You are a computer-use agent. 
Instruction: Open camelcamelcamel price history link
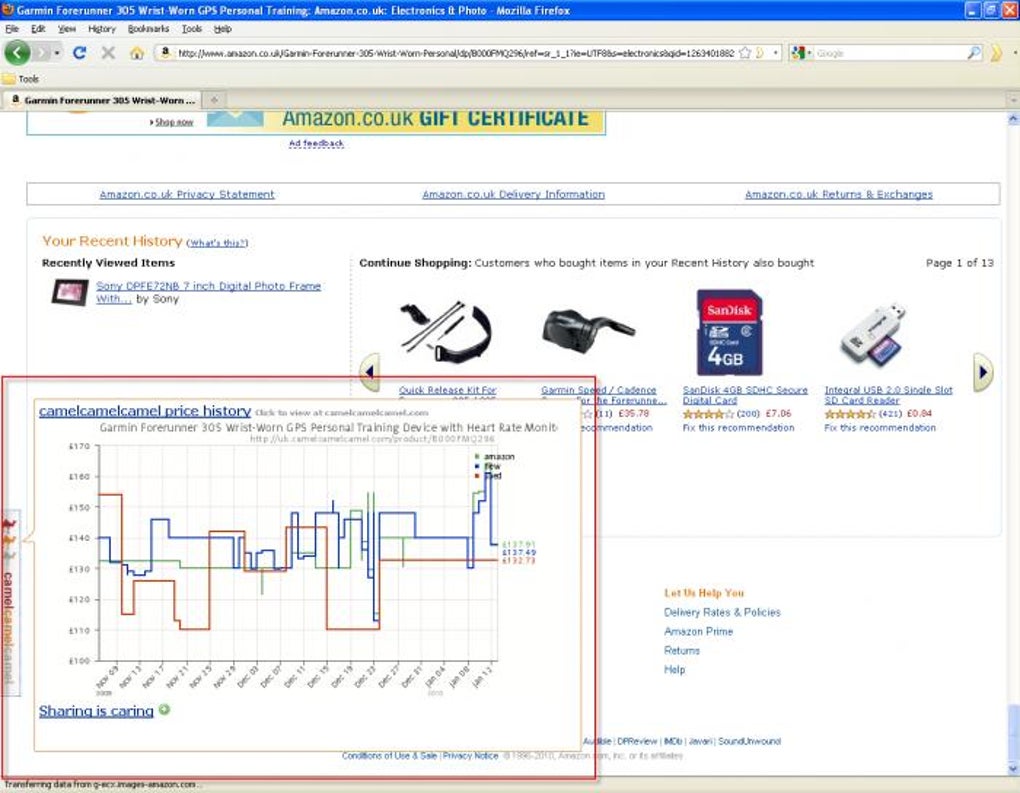point(144,411)
